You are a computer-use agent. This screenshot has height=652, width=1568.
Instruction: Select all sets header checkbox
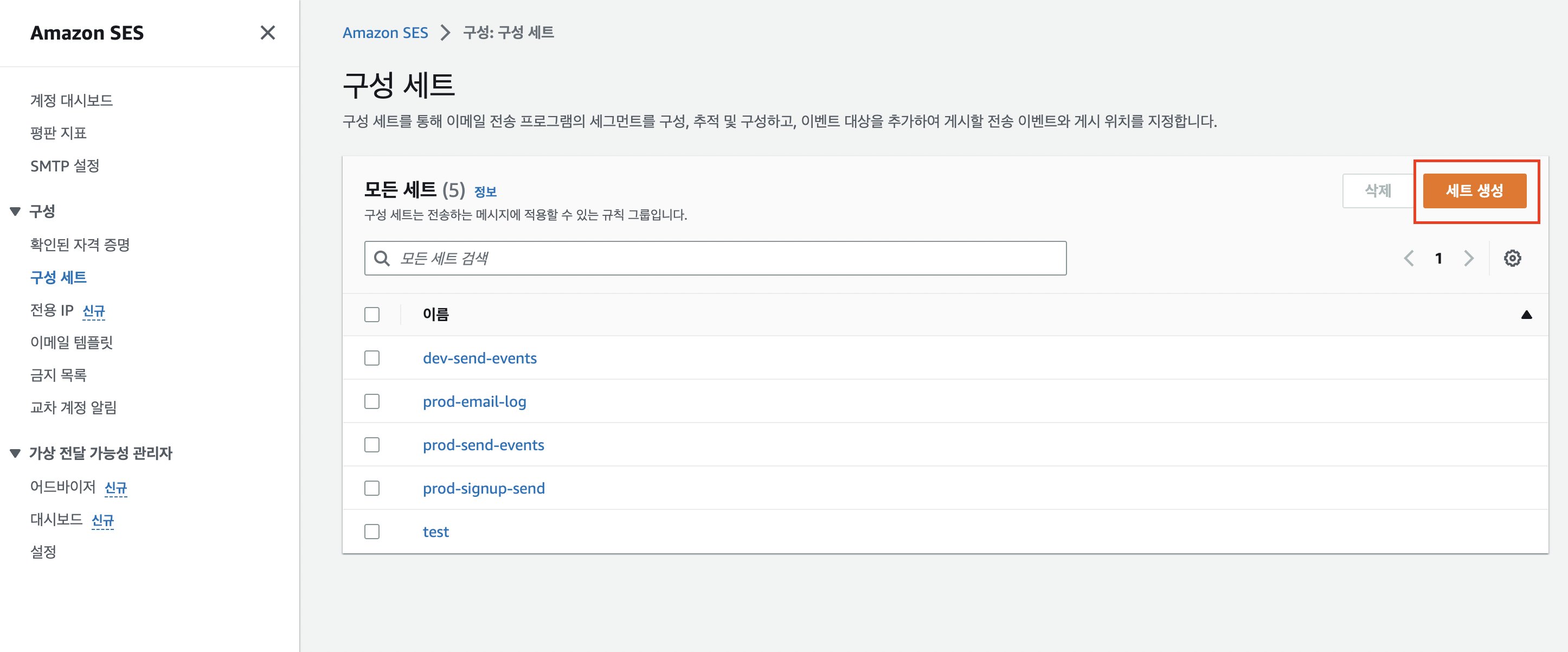pyautogui.click(x=372, y=315)
